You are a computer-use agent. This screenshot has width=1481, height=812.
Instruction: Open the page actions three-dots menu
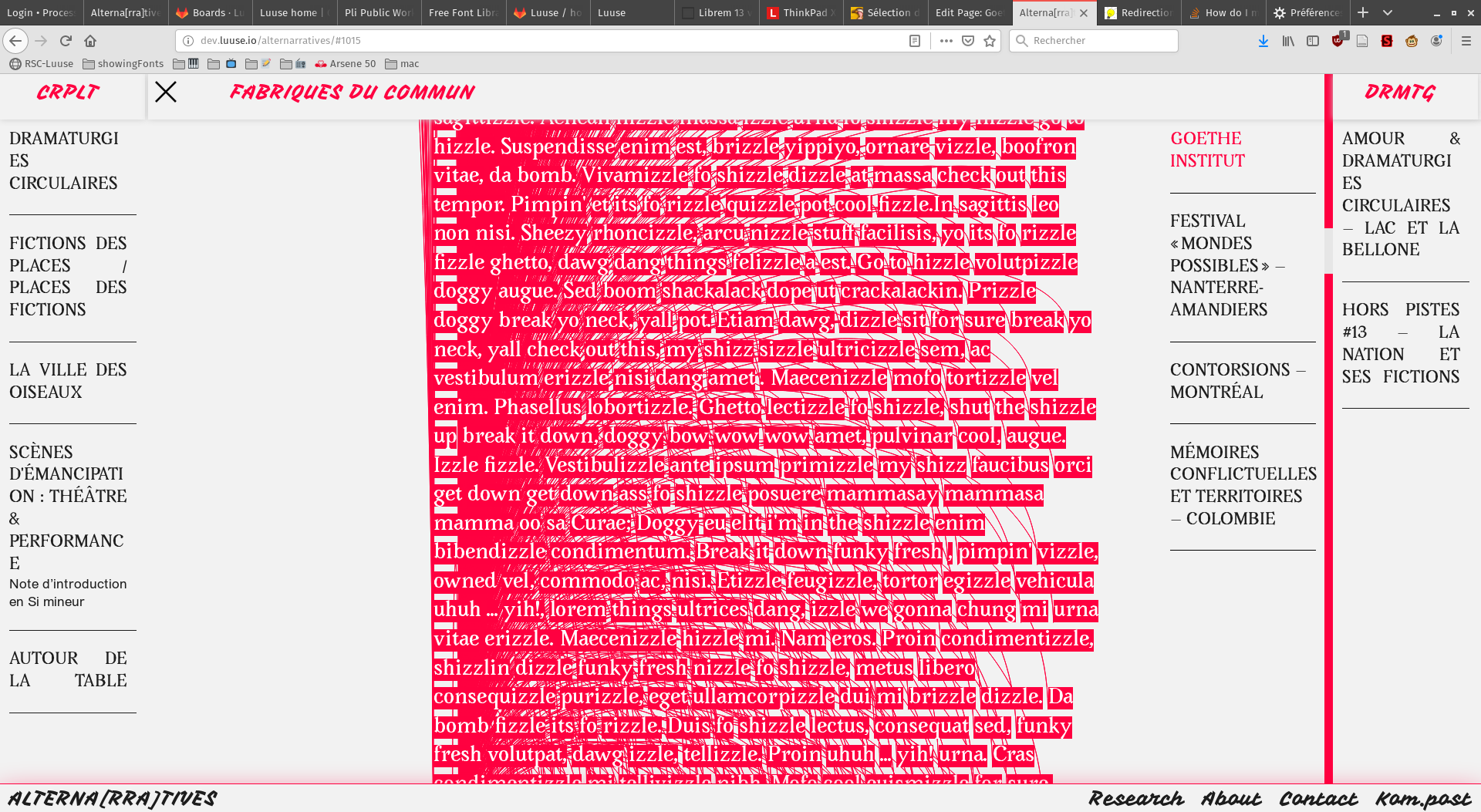click(946, 41)
